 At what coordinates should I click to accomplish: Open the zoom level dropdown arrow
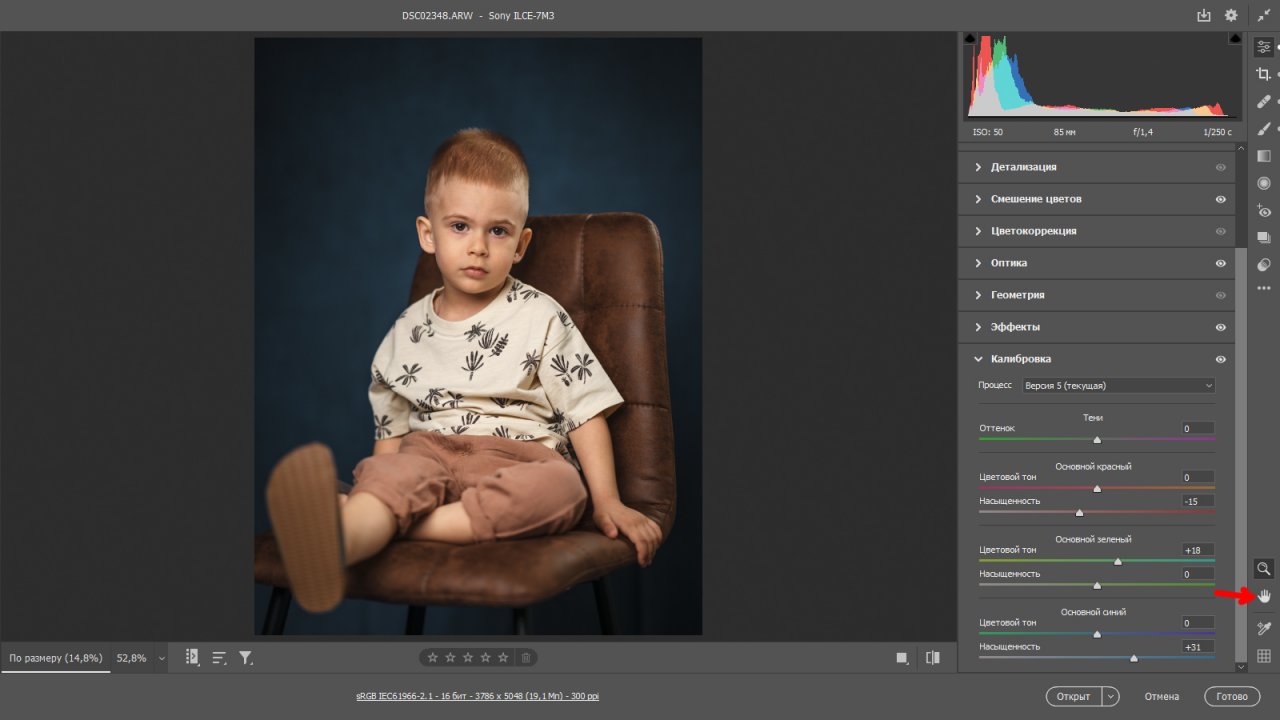(162, 659)
